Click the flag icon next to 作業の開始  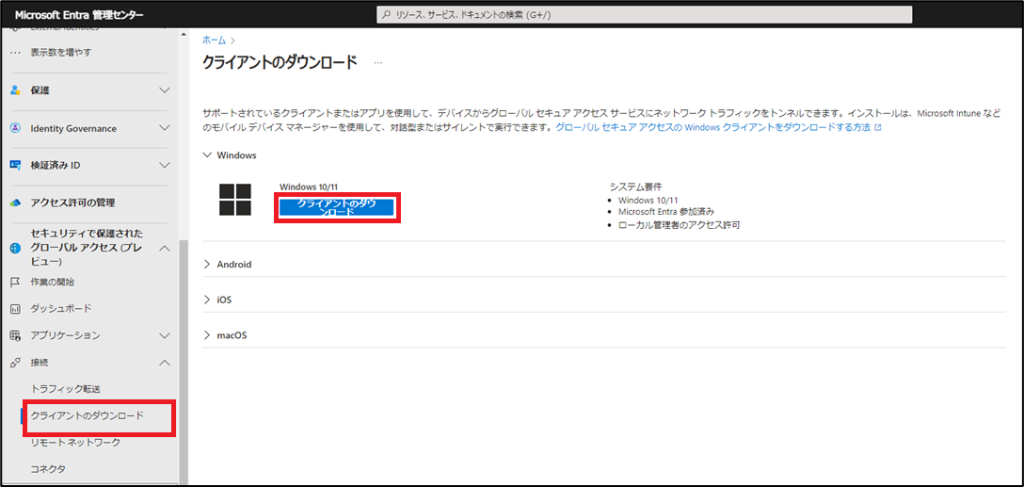click(16, 282)
